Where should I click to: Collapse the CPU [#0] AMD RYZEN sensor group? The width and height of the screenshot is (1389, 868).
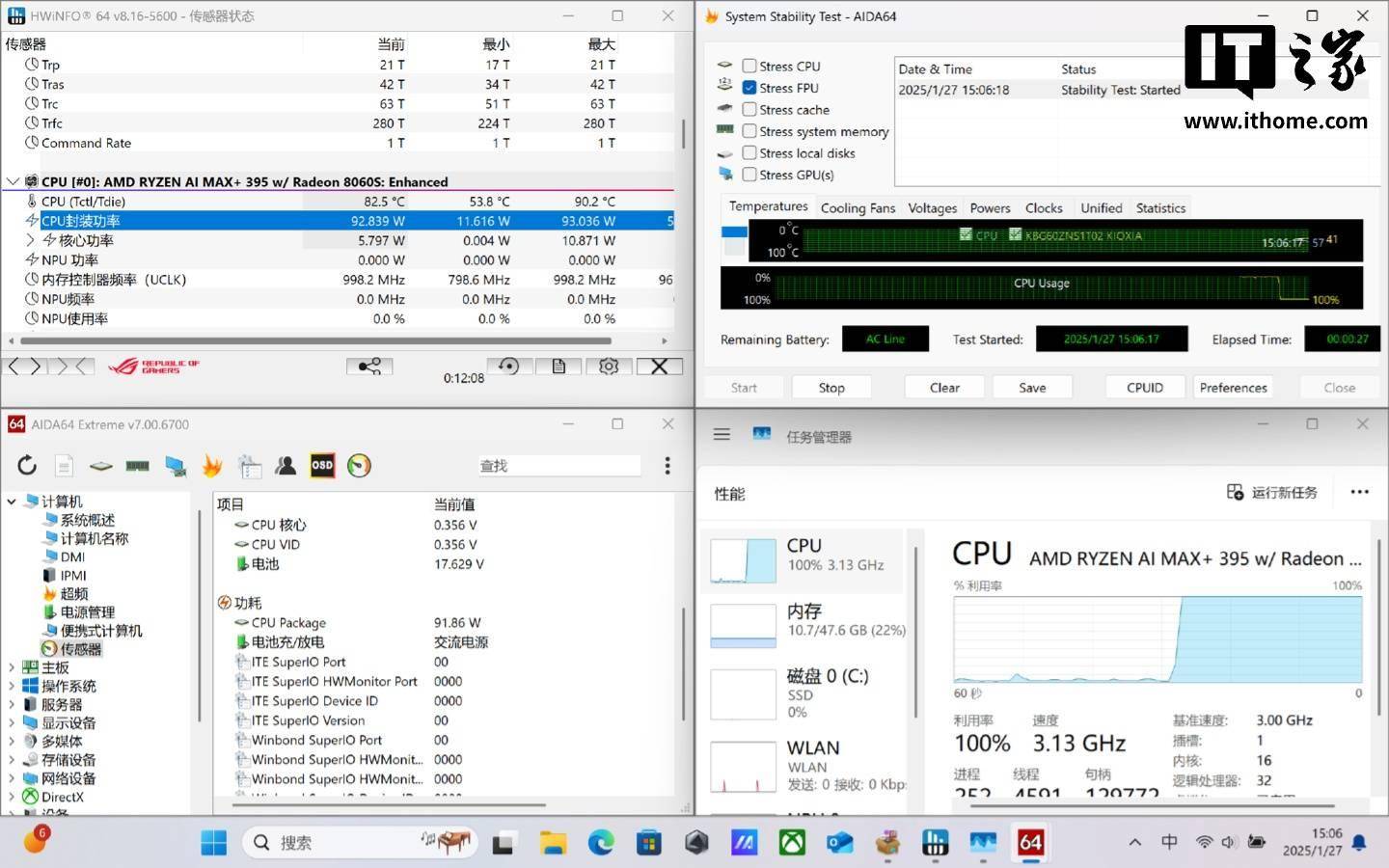(13, 181)
